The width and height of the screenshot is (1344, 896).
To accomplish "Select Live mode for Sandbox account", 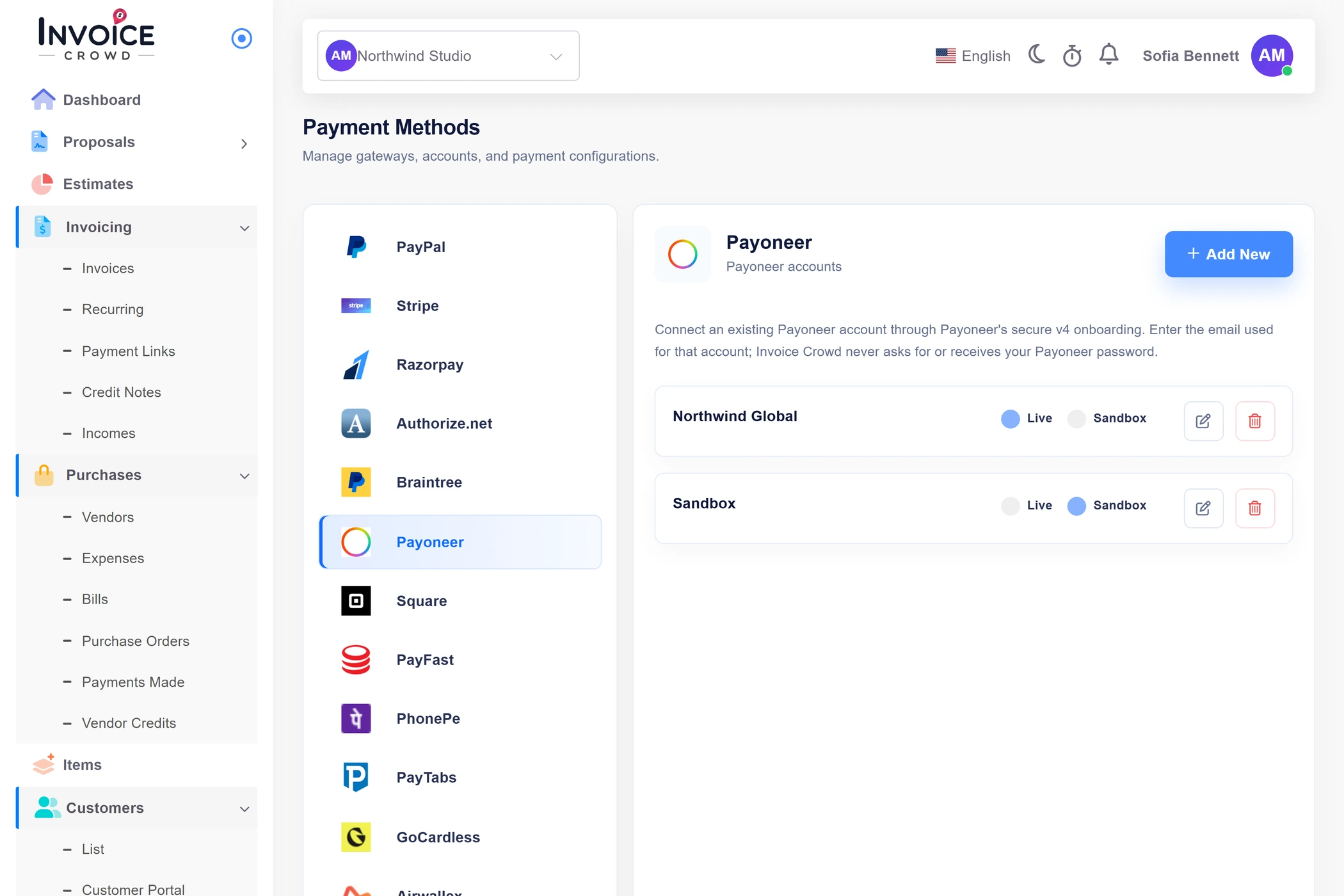I will (1010, 506).
